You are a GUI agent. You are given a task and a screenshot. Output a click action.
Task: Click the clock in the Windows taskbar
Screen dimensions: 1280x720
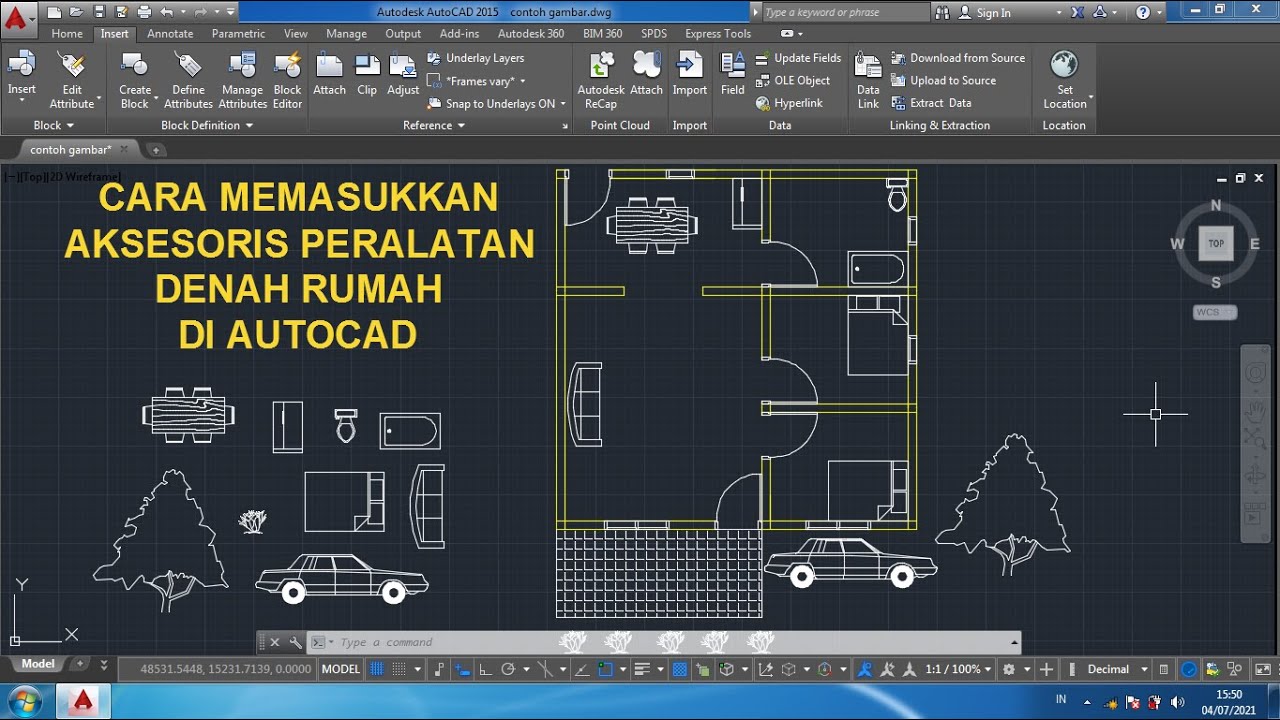point(1229,702)
